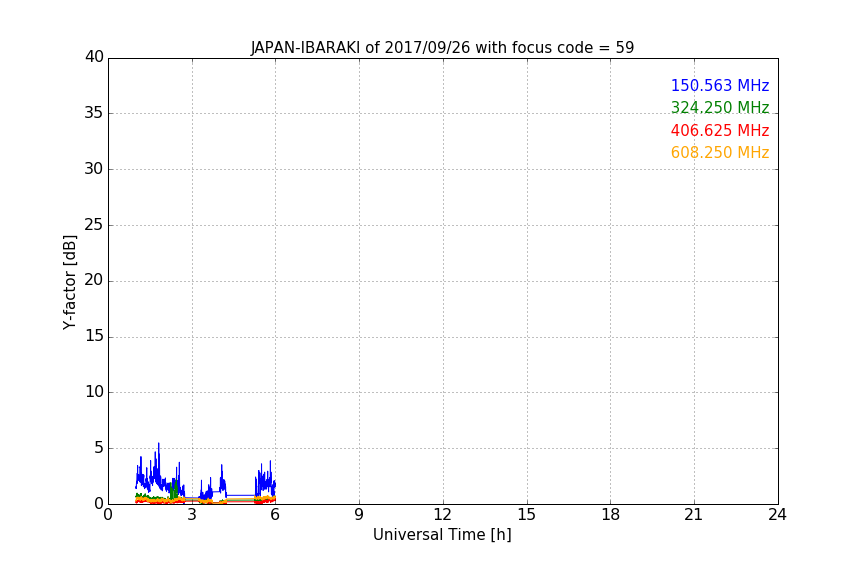The height and width of the screenshot is (576, 864).
Task: Click the plot title JAPAN-IBARAKI of 2017/09/26
Action: (x=442, y=47)
